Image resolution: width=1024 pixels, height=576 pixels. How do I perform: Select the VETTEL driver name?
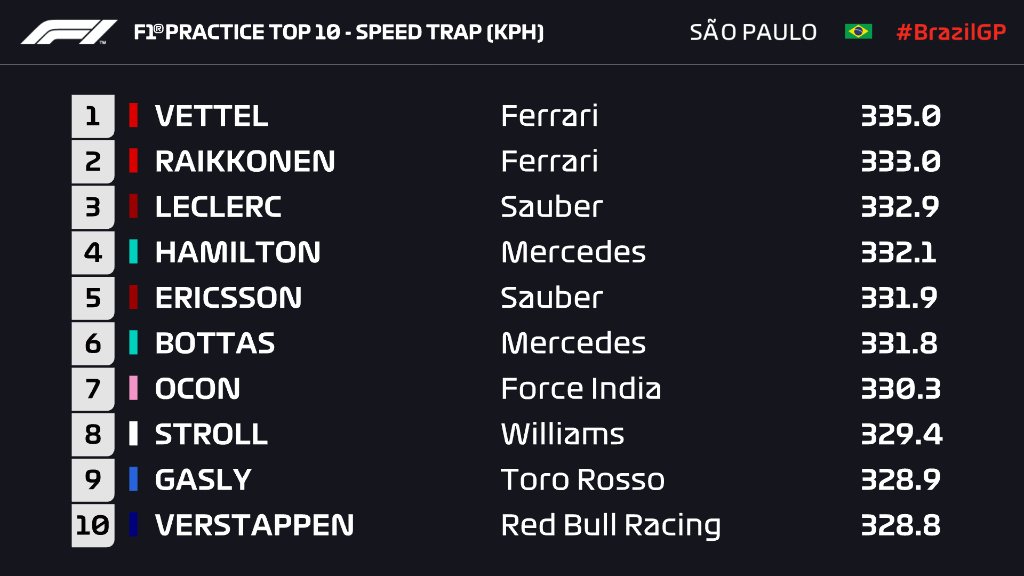click(x=212, y=116)
